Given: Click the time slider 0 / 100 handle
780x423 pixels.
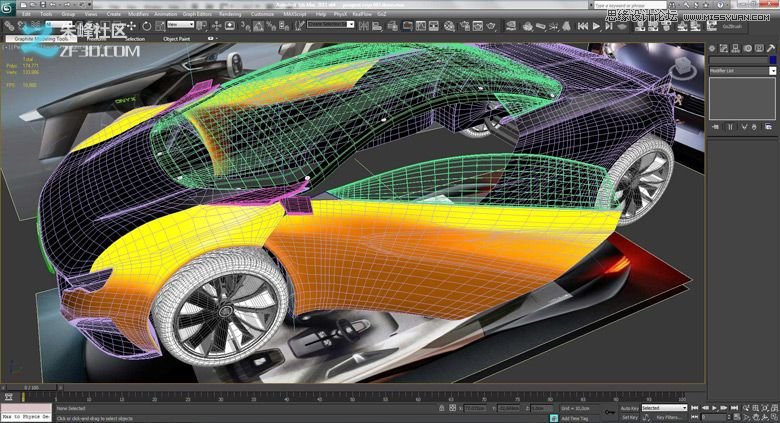Looking at the screenshot, I should pyautogui.click(x=31, y=387).
